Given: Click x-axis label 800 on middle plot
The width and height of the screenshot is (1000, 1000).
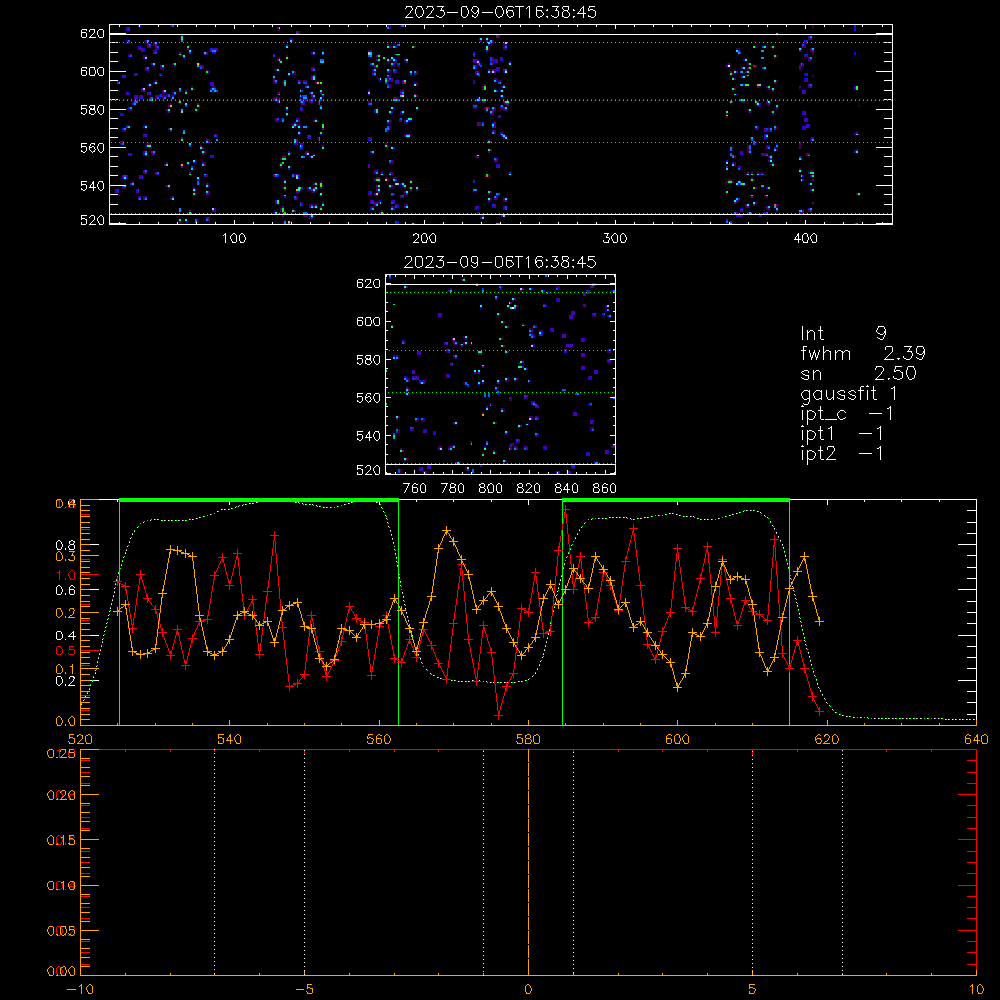Looking at the screenshot, I should click(x=490, y=489).
